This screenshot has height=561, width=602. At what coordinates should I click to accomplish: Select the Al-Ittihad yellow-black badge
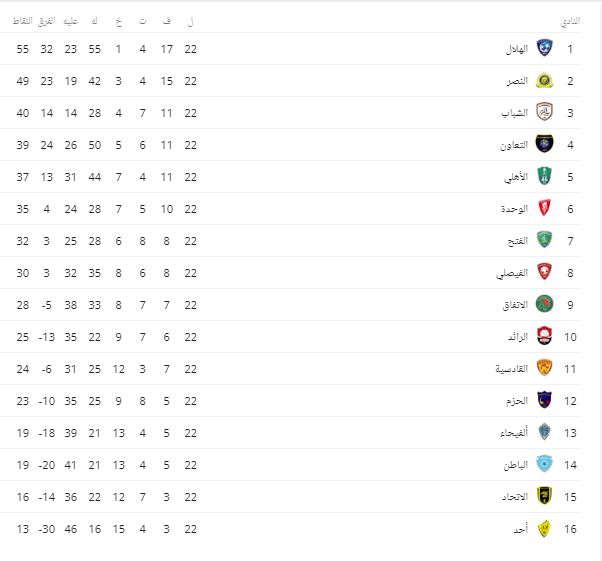pos(544,496)
